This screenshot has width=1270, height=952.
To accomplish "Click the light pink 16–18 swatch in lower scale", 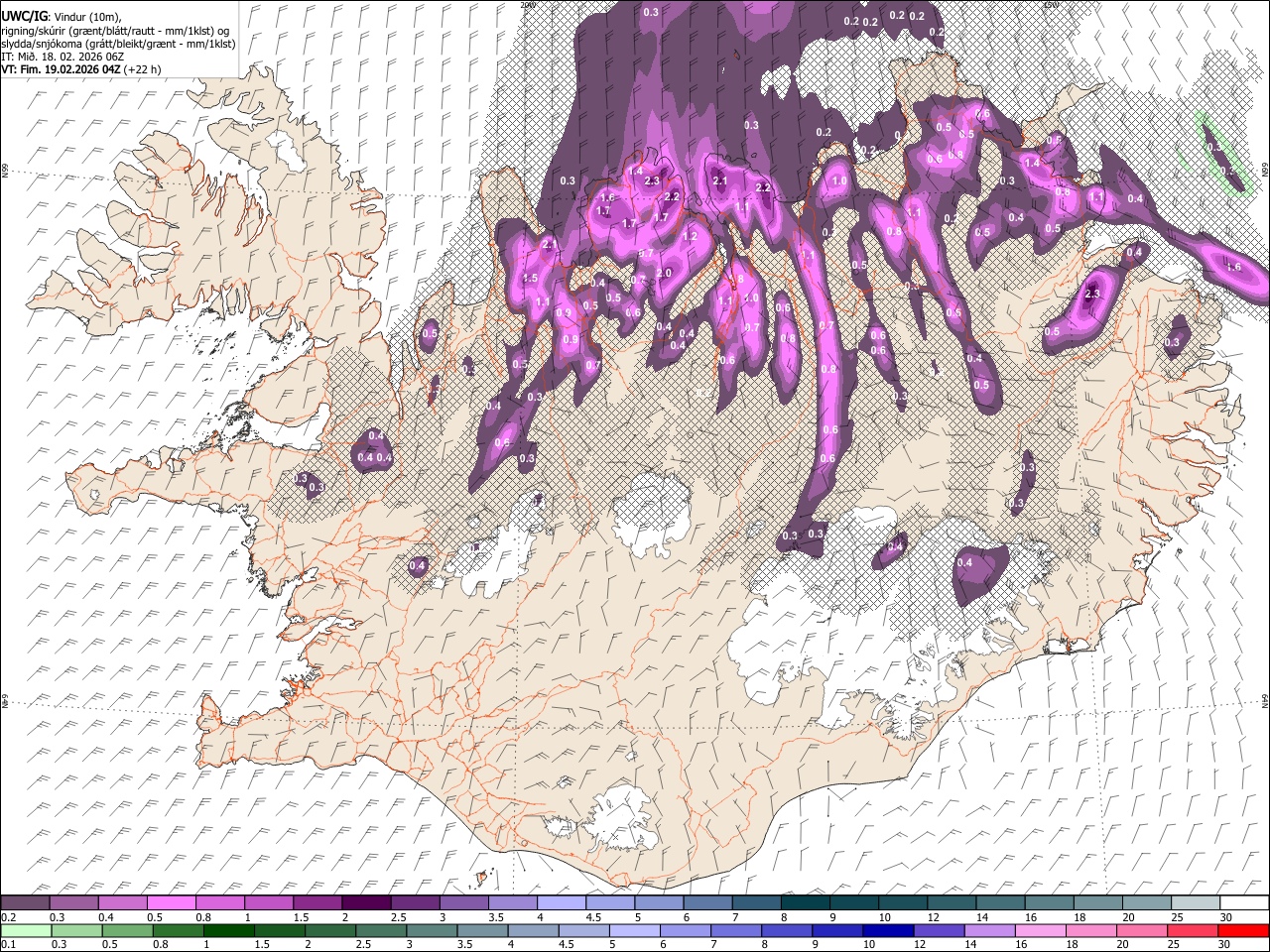I will point(1042,930).
